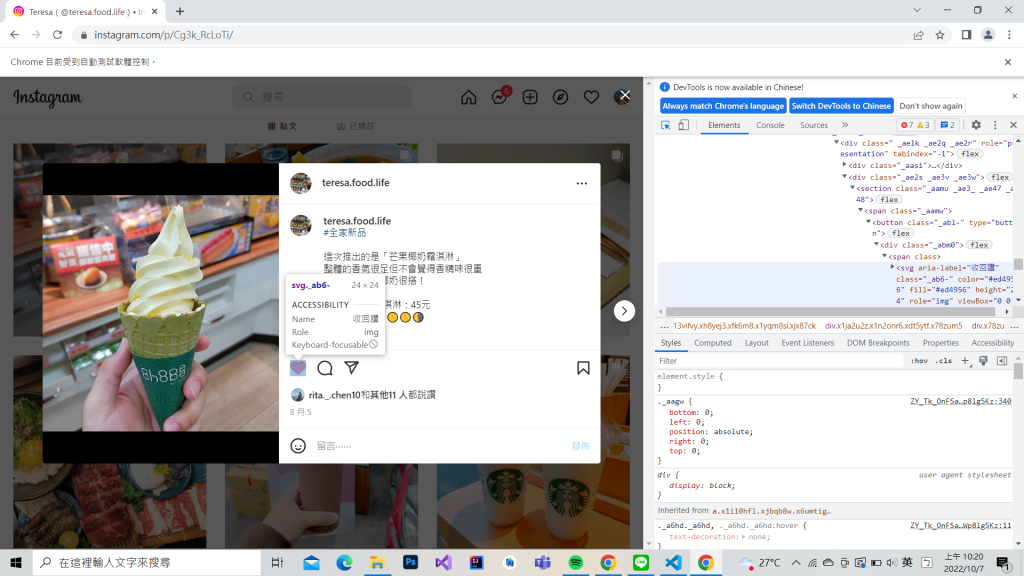Go to next photo with arrow
The height and width of the screenshot is (576, 1024).
(x=624, y=311)
